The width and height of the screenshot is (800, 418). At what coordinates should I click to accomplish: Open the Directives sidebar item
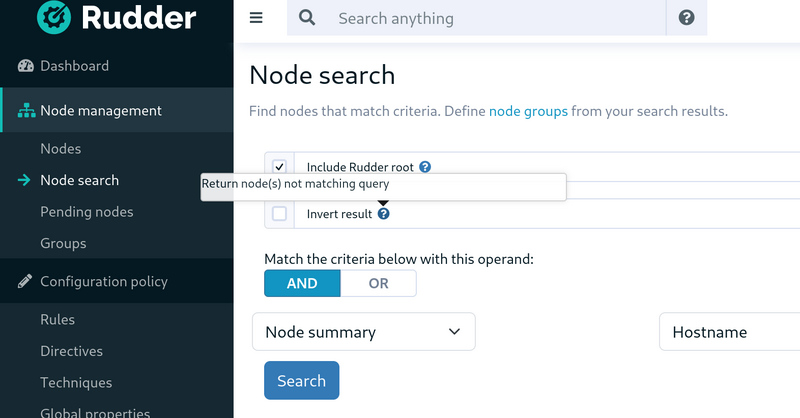[x=71, y=351]
